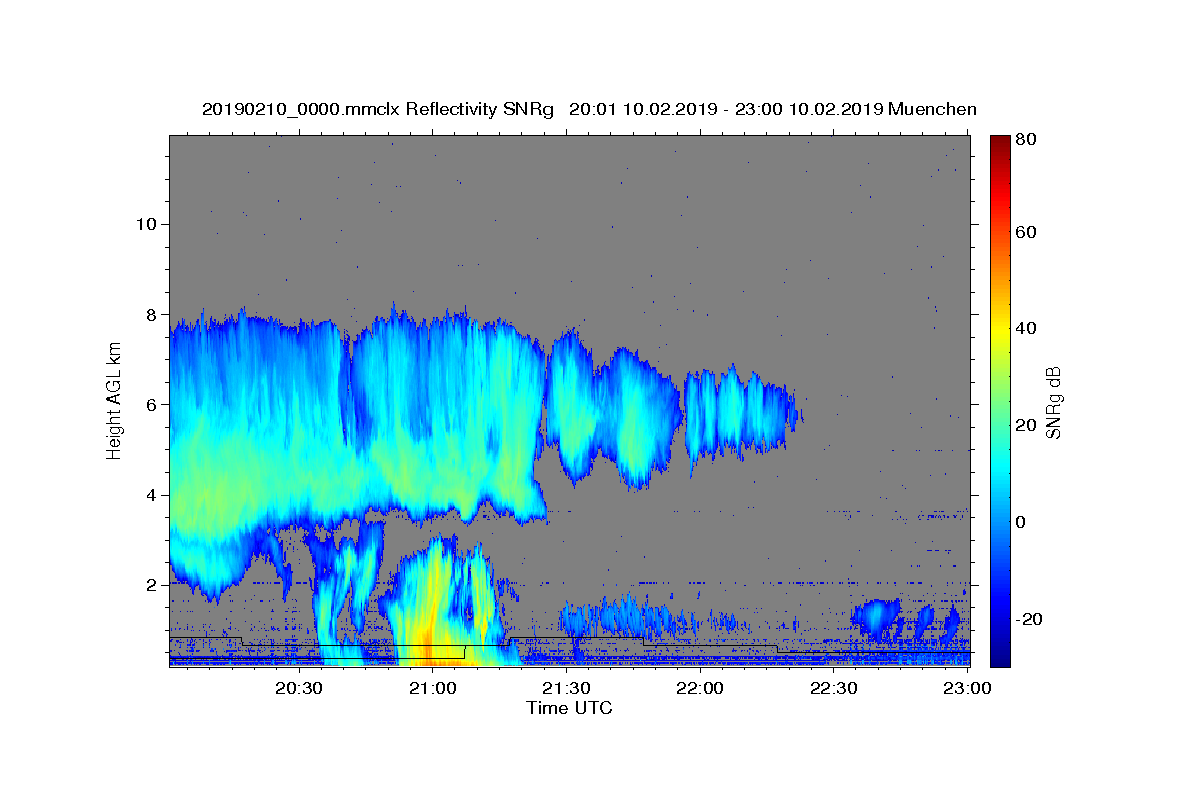Click the colorbar value 80
The width and height of the screenshot is (1200, 800).
coord(1027,140)
